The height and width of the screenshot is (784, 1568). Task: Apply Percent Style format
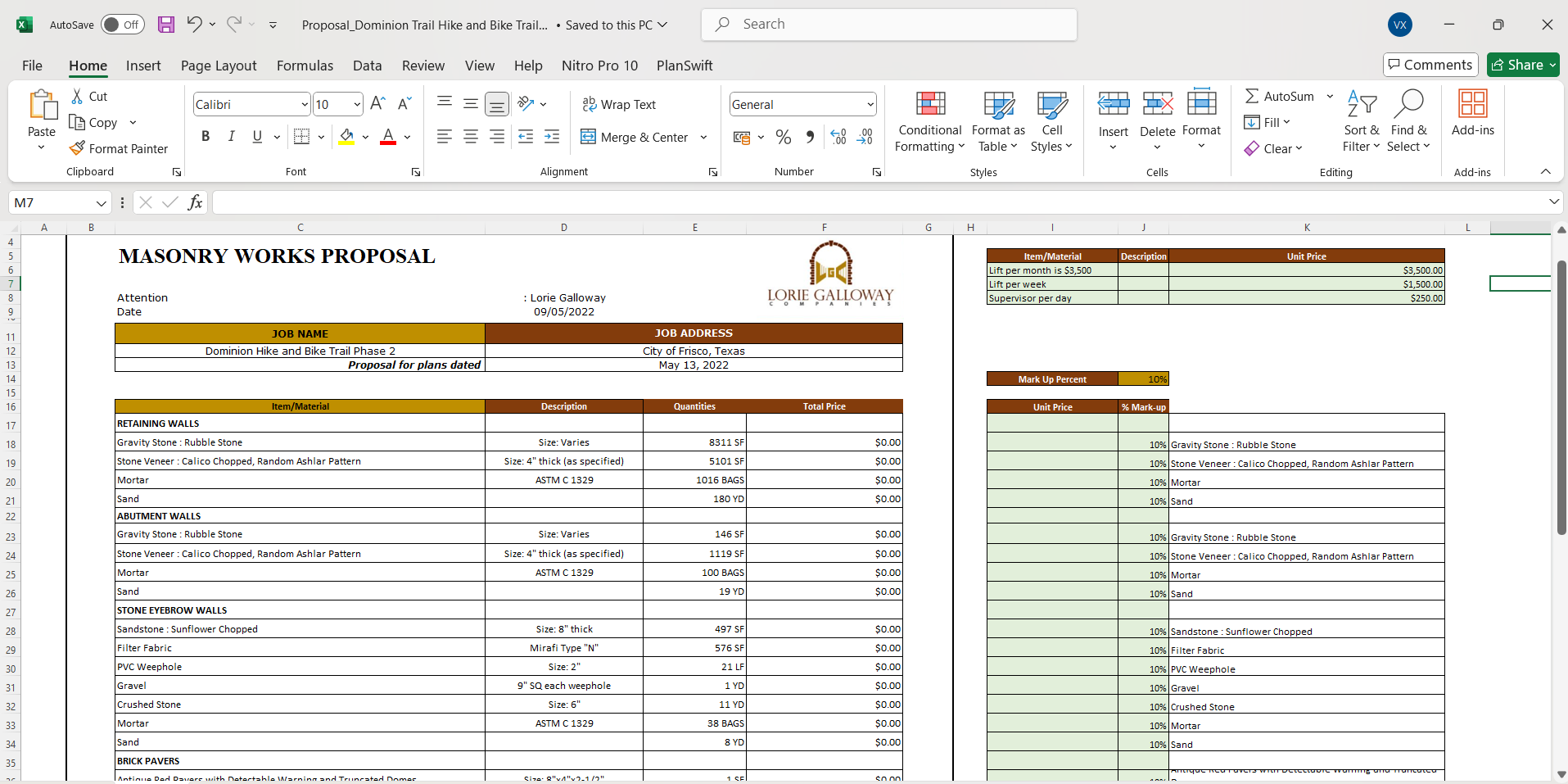(784, 137)
